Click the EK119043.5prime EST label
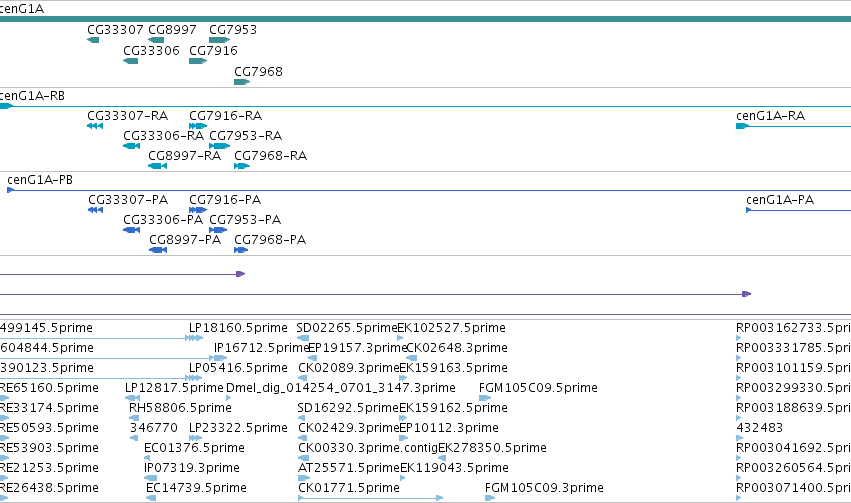Viewport: 851px width, 503px height. (x=454, y=468)
